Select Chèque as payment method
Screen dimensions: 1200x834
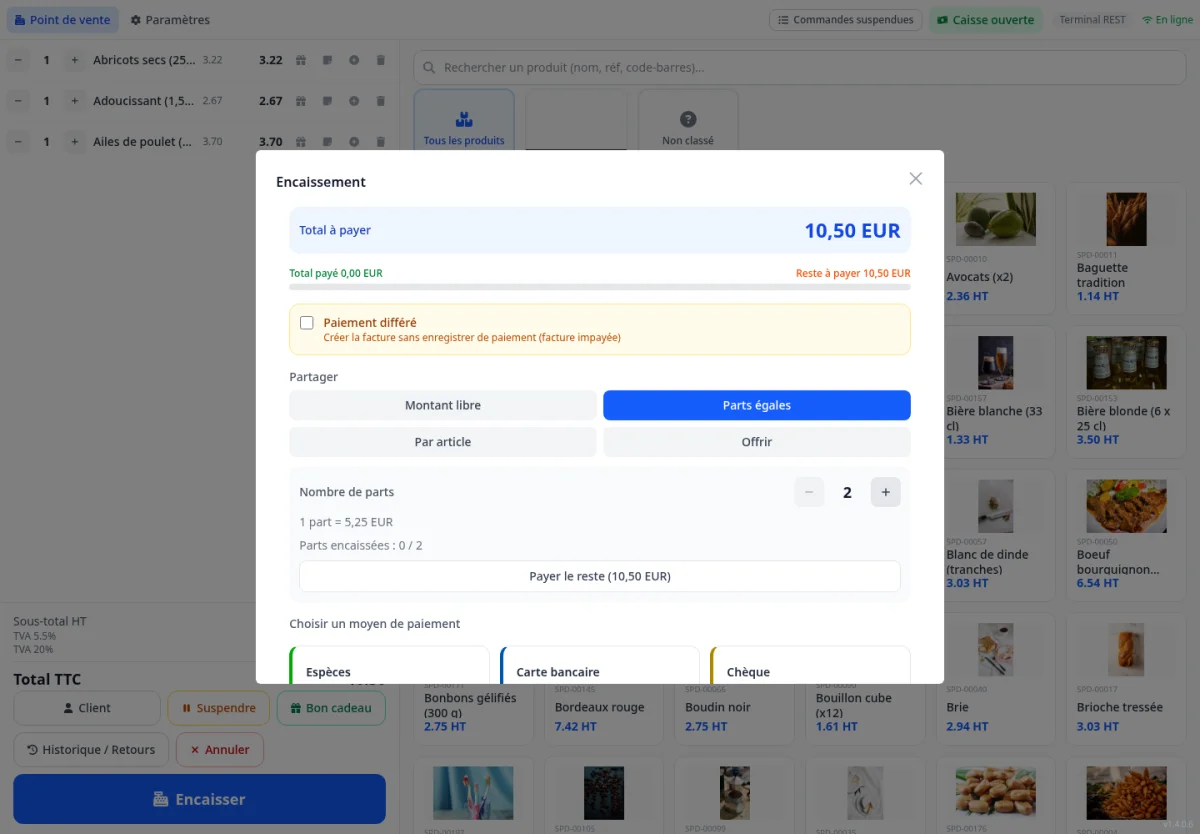click(x=810, y=665)
